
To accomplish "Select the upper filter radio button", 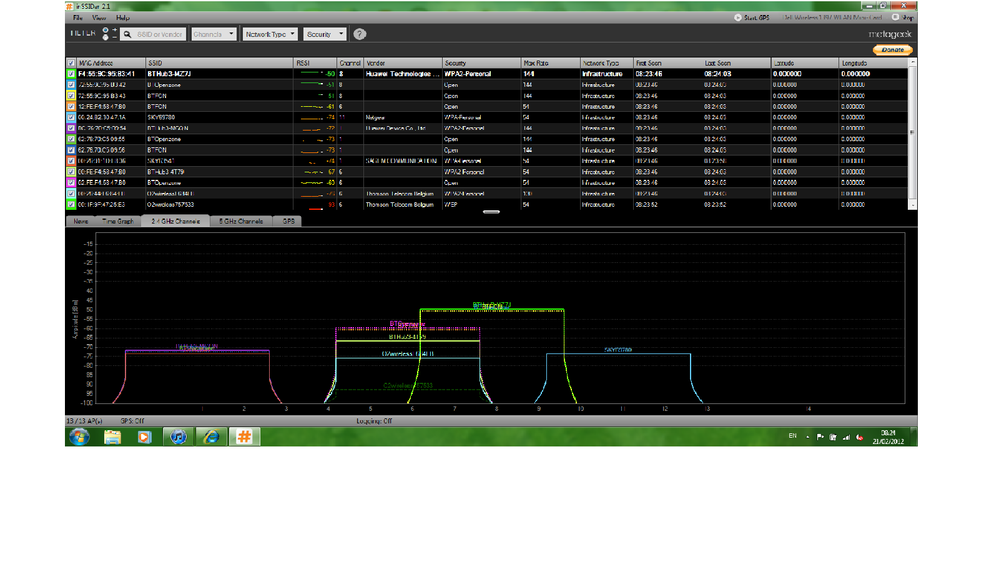I will [x=106, y=31].
